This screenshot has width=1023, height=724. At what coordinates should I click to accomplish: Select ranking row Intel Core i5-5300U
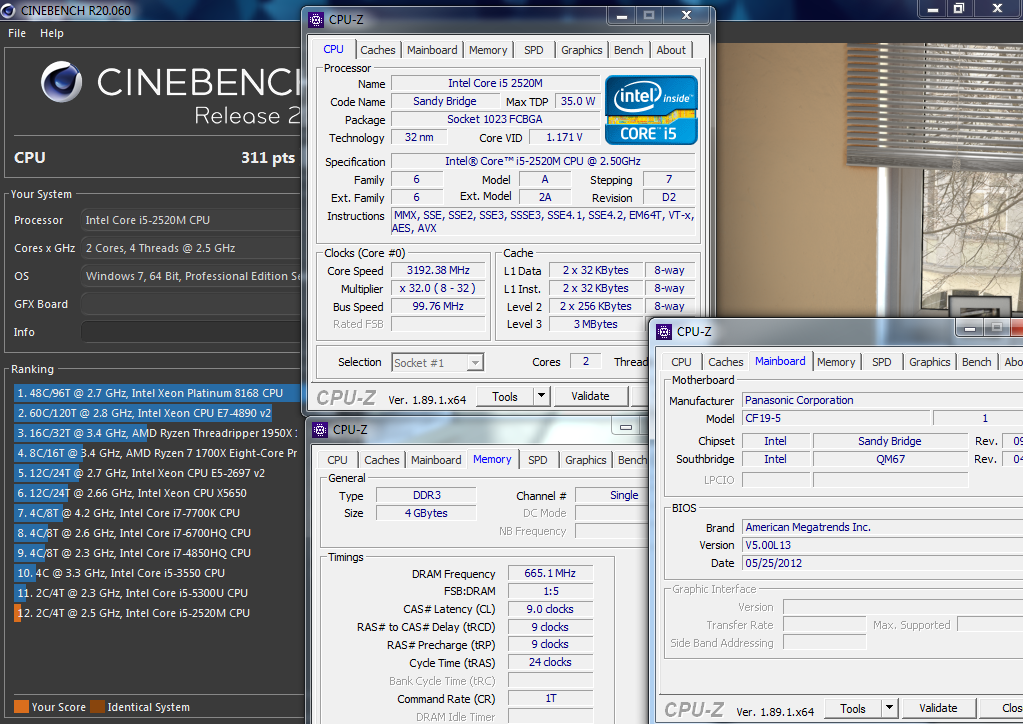coord(157,594)
